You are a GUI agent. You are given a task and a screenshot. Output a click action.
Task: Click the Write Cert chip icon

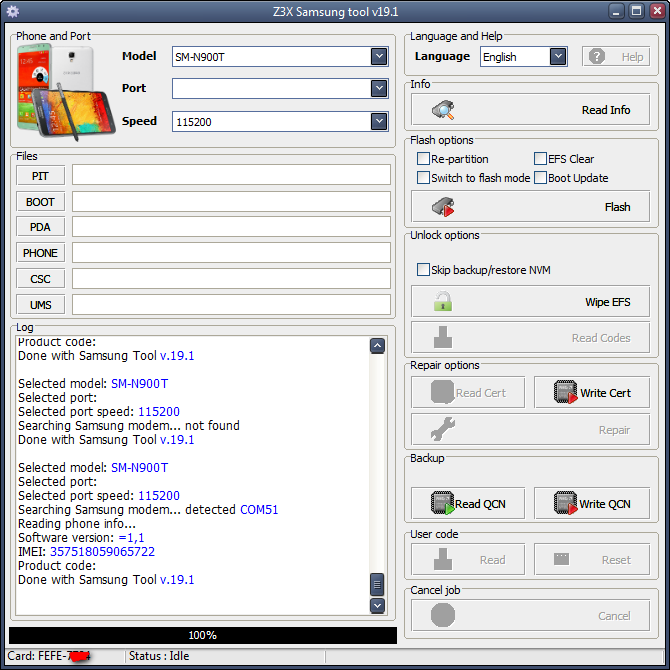click(565, 392)
